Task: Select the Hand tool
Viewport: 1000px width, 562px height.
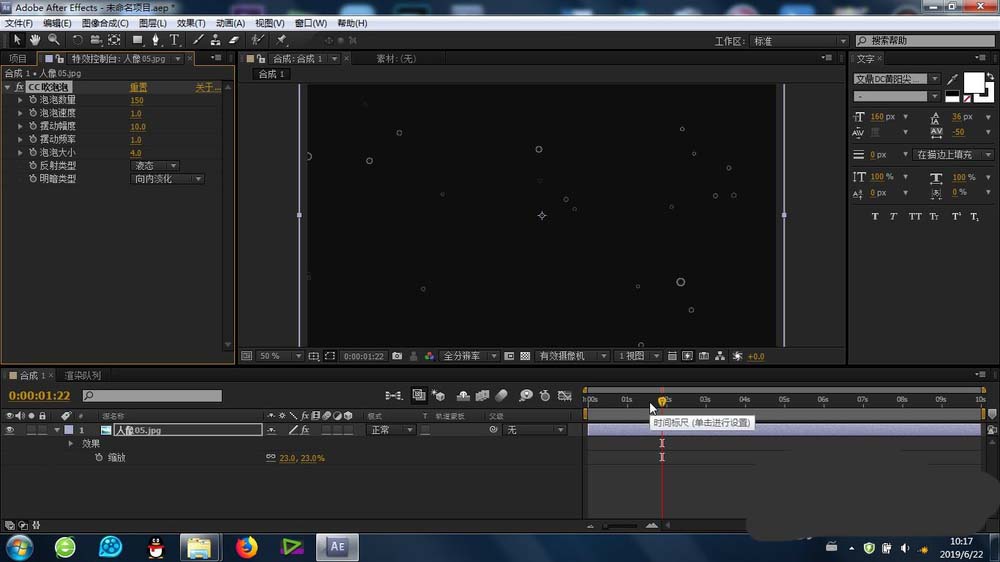Action: tap(35, 40)
